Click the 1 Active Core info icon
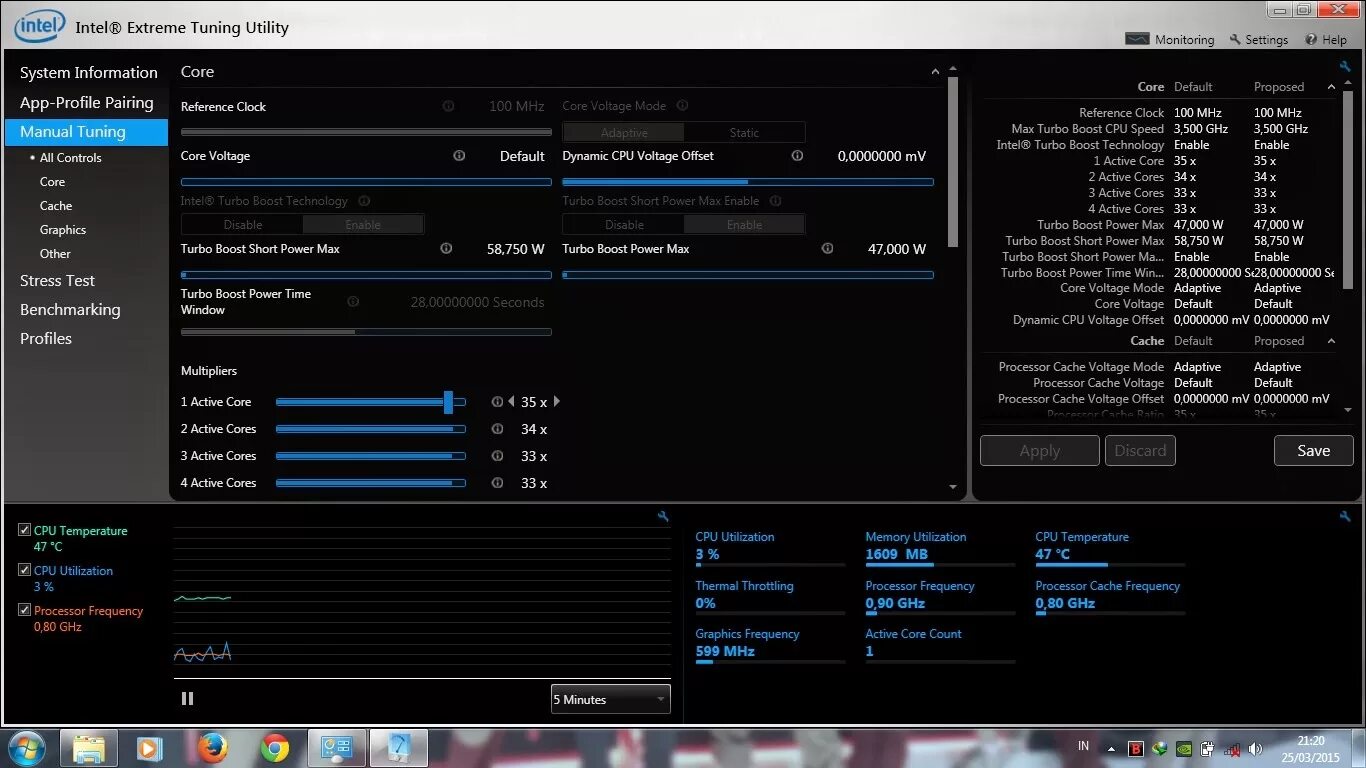1366x768 pixels. click(x=497, y=402)
